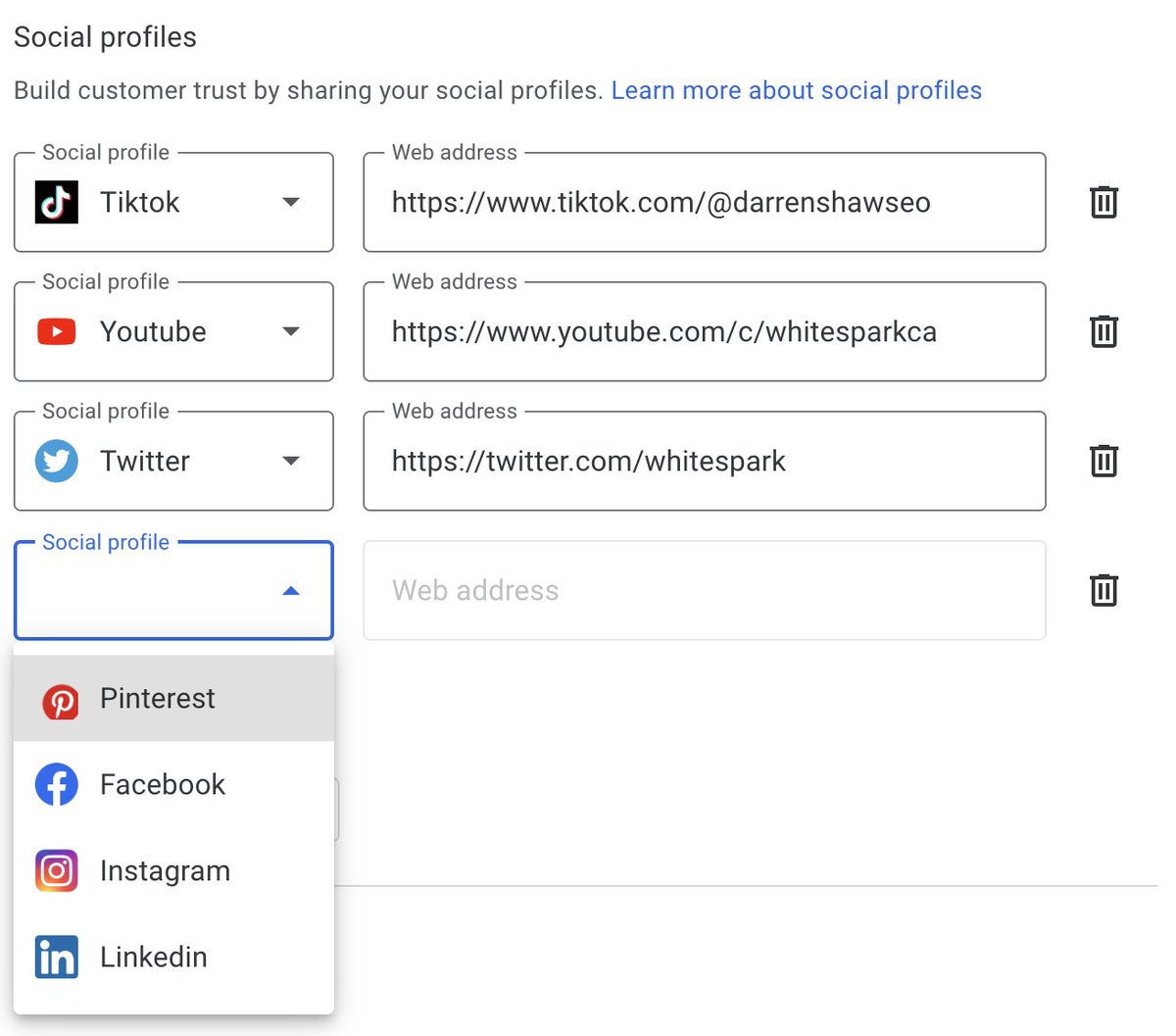Viewport: 1176px width, 1036px height.
Task: Open the Youtube social profile dropdown
Action: coord(173,331)
